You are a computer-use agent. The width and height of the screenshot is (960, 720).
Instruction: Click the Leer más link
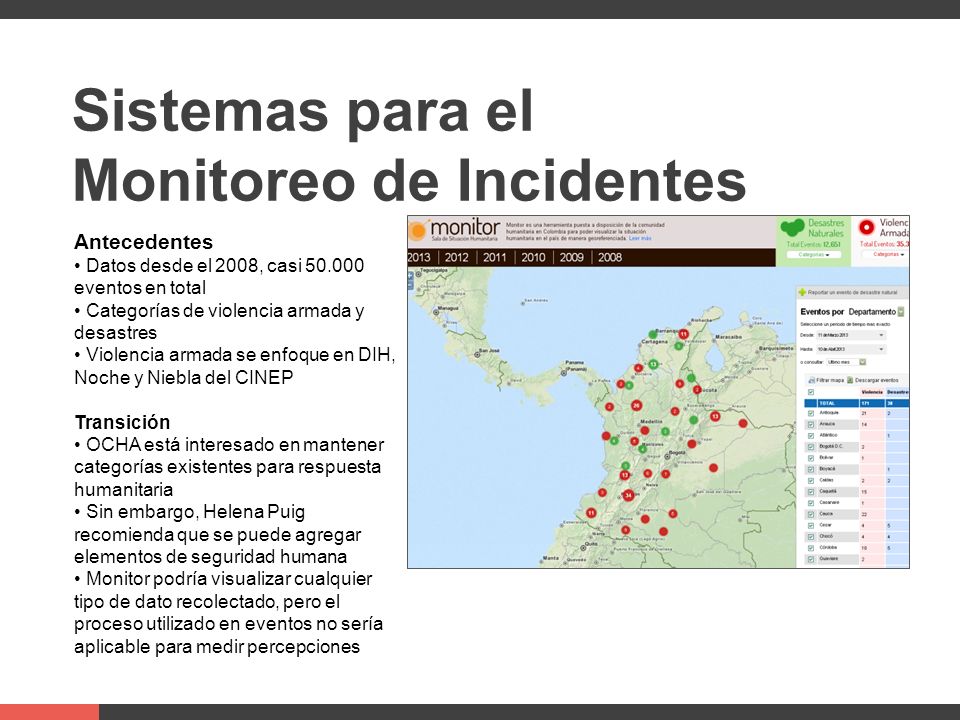pos(640,238)
